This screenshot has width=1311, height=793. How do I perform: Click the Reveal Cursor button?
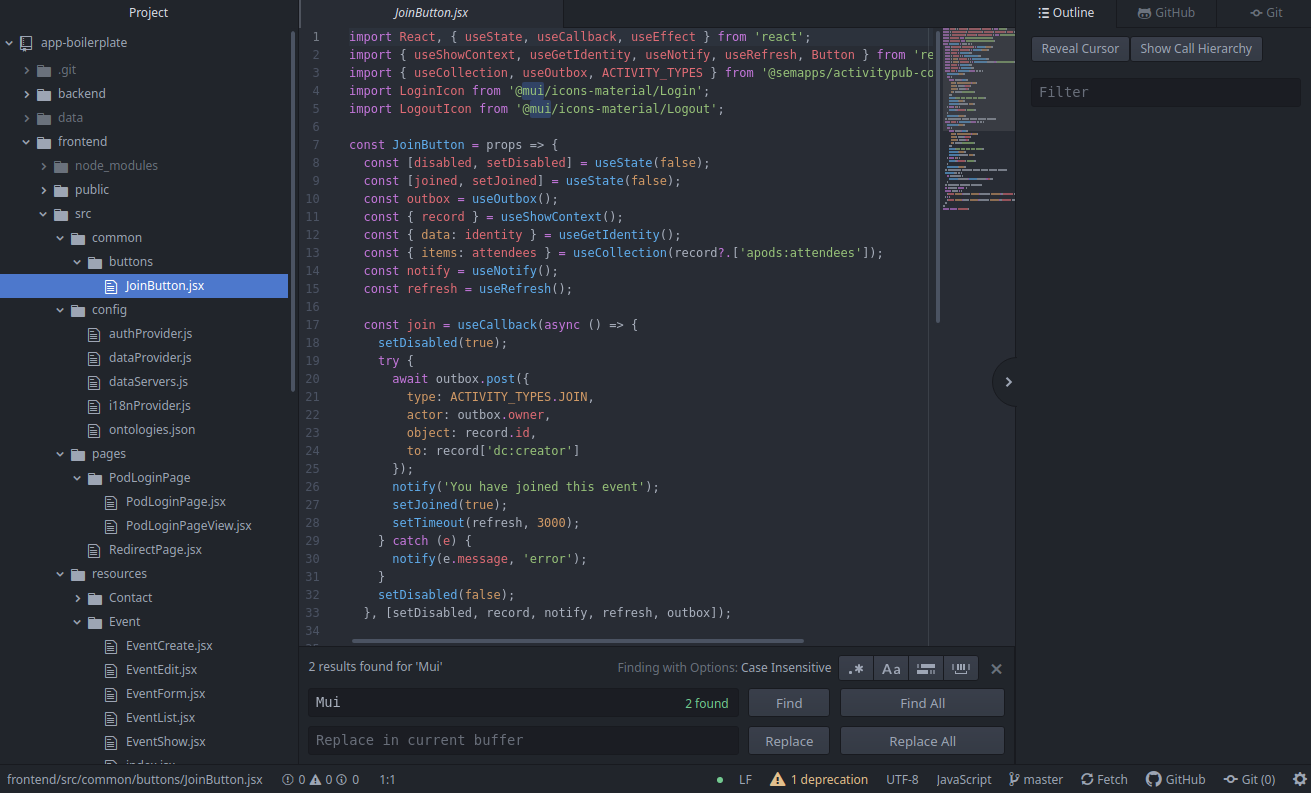coord(1080,49)
